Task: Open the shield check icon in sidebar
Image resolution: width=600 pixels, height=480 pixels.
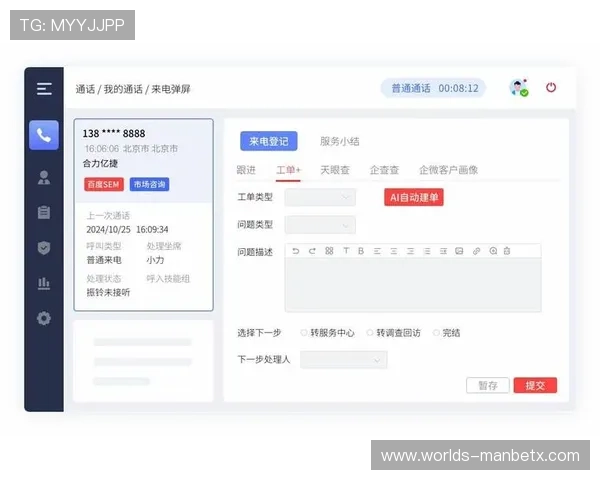Action: tap(44, 248)
